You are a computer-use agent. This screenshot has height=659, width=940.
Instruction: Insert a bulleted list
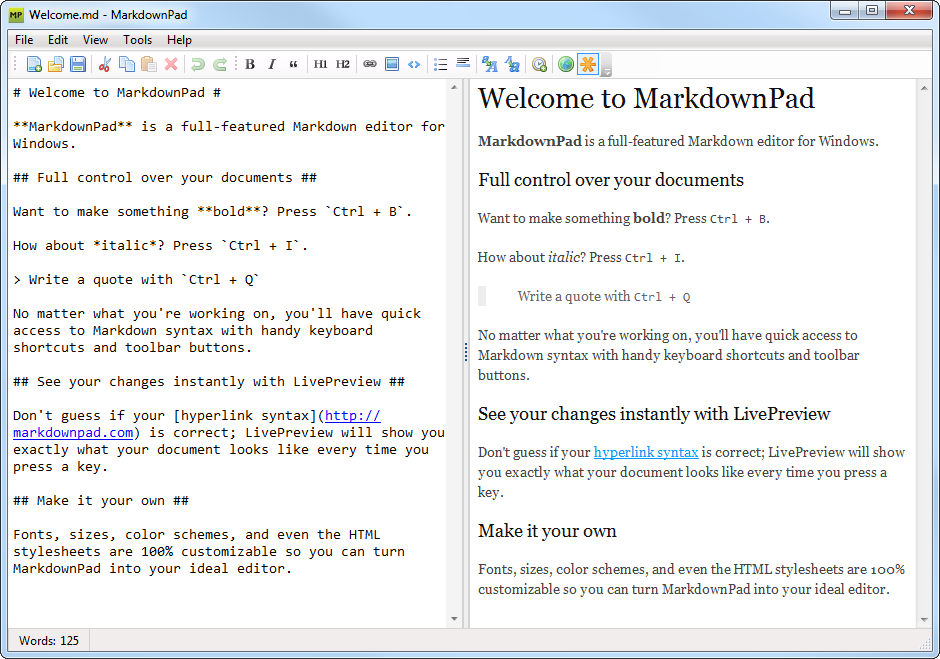click(x=440, y=64)
